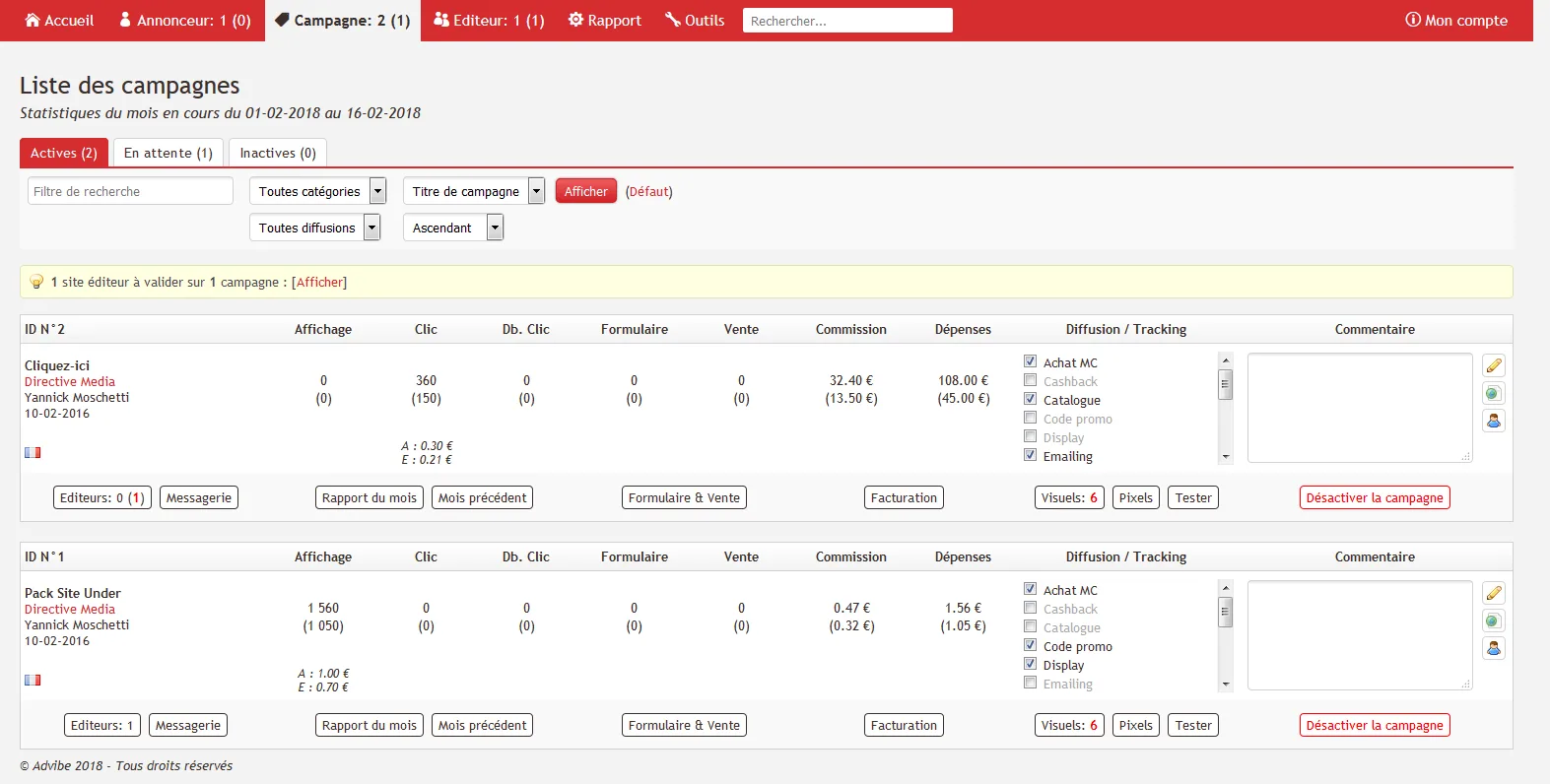This screenshot has width=1550, height=784.
Task: Click Facturation button for Pack Site Under
Action: point(904,725)
